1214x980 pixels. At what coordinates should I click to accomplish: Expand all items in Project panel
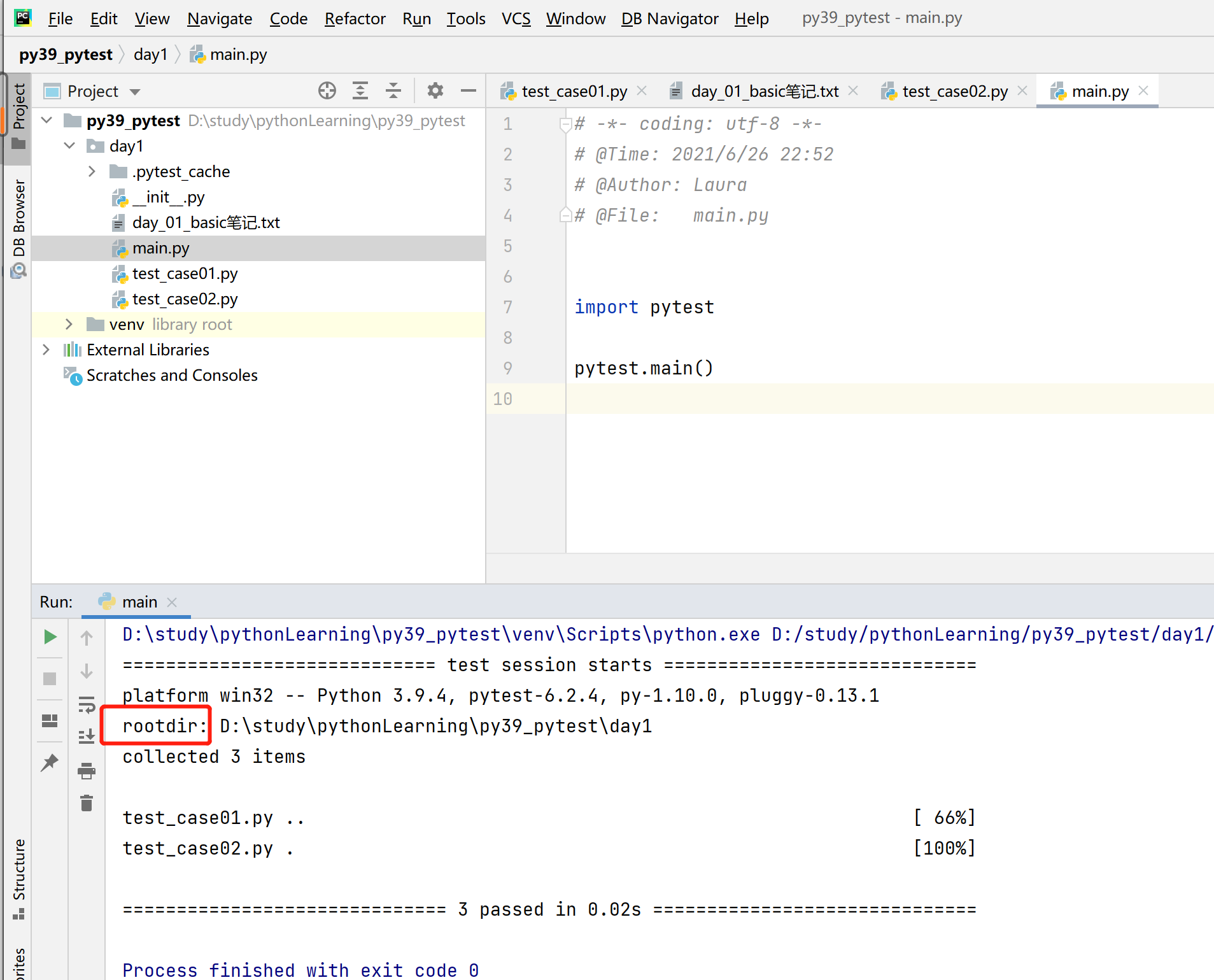pos(360,91)
